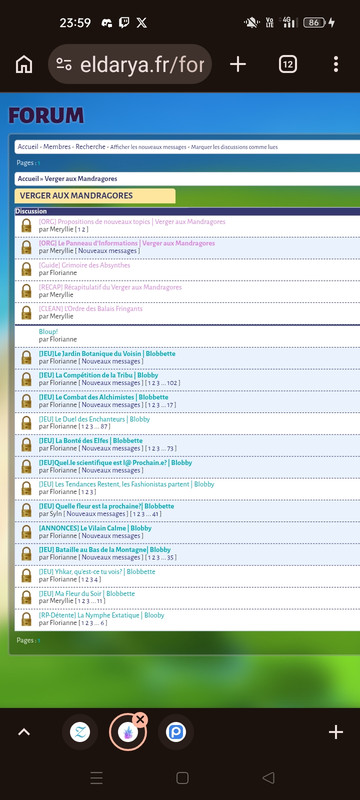Open site info icon in address bar
The width and height of the screenshot is (360, 800).
64,64
